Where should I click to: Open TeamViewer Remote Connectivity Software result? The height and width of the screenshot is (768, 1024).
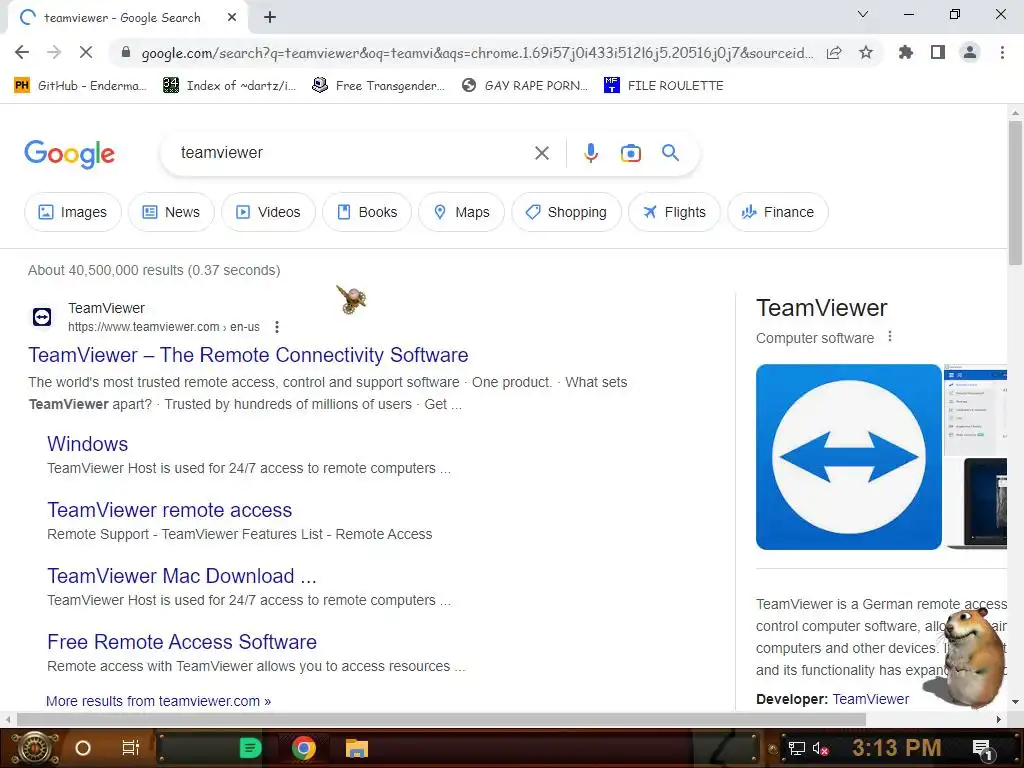[x=248, y=355]
